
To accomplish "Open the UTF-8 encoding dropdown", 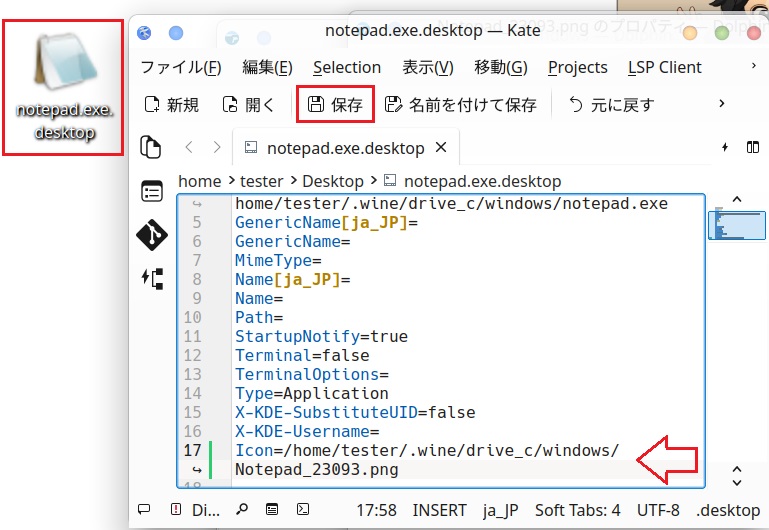I will 658,510.
